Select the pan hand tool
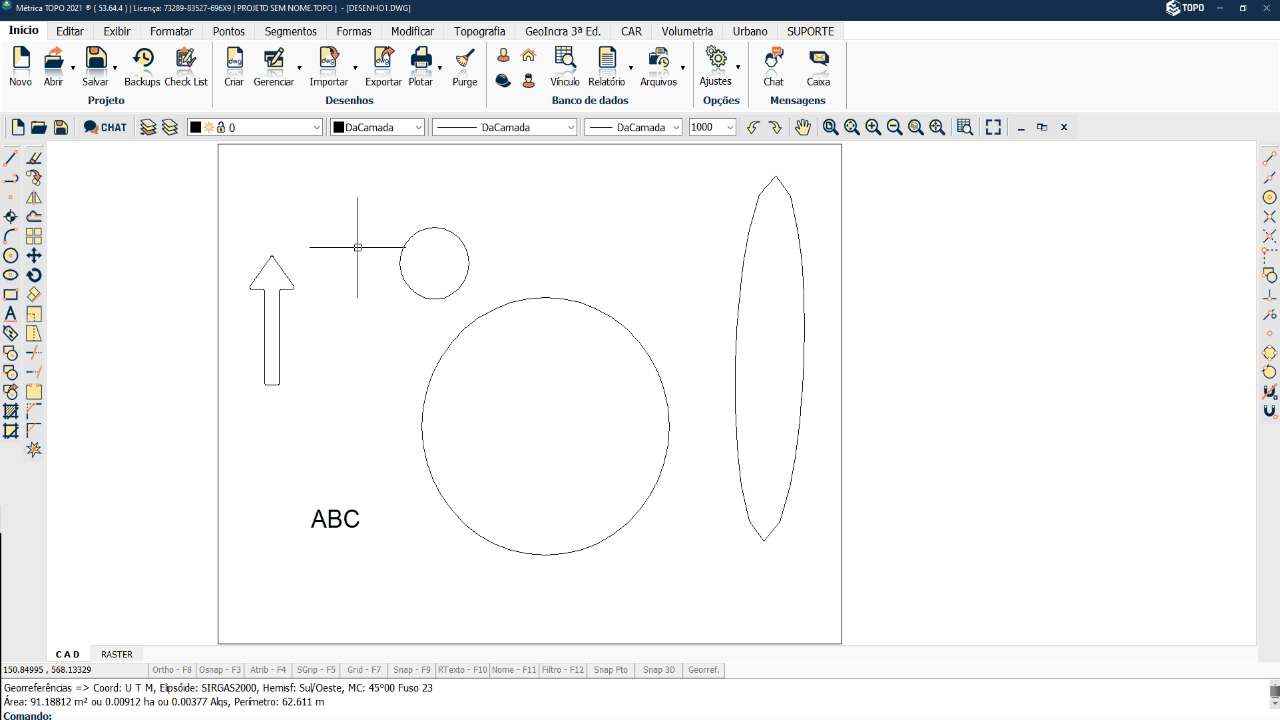This screenshot has height=720, width=1280. point(803,127)
